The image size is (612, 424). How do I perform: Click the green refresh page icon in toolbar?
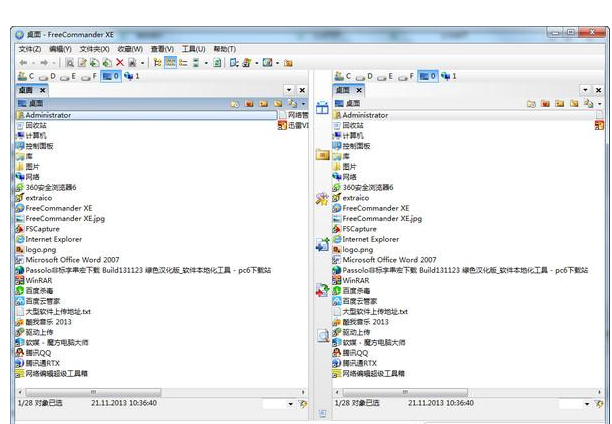(x=217, y=63)
